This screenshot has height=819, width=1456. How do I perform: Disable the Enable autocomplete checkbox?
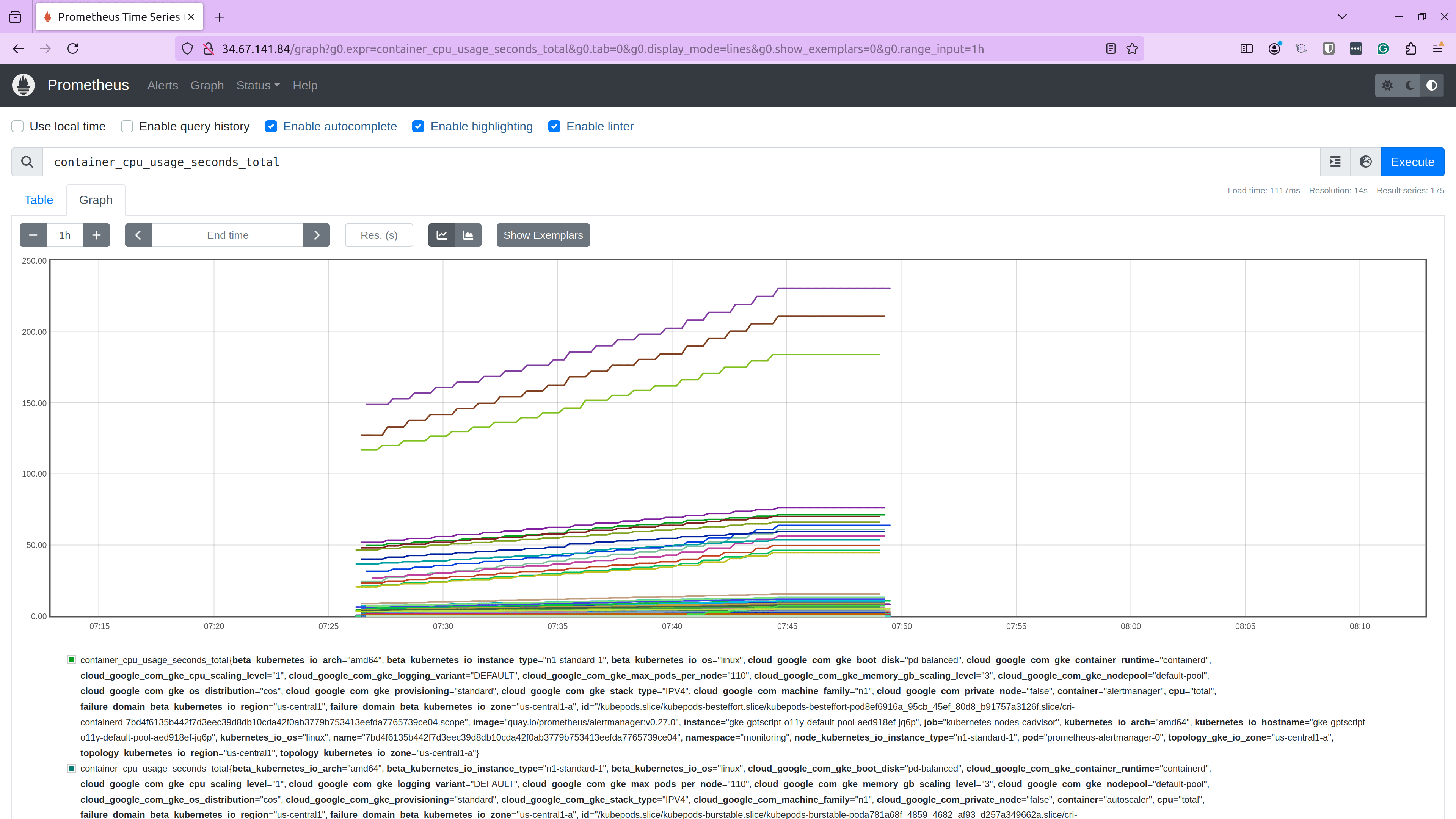pos(271,127)
